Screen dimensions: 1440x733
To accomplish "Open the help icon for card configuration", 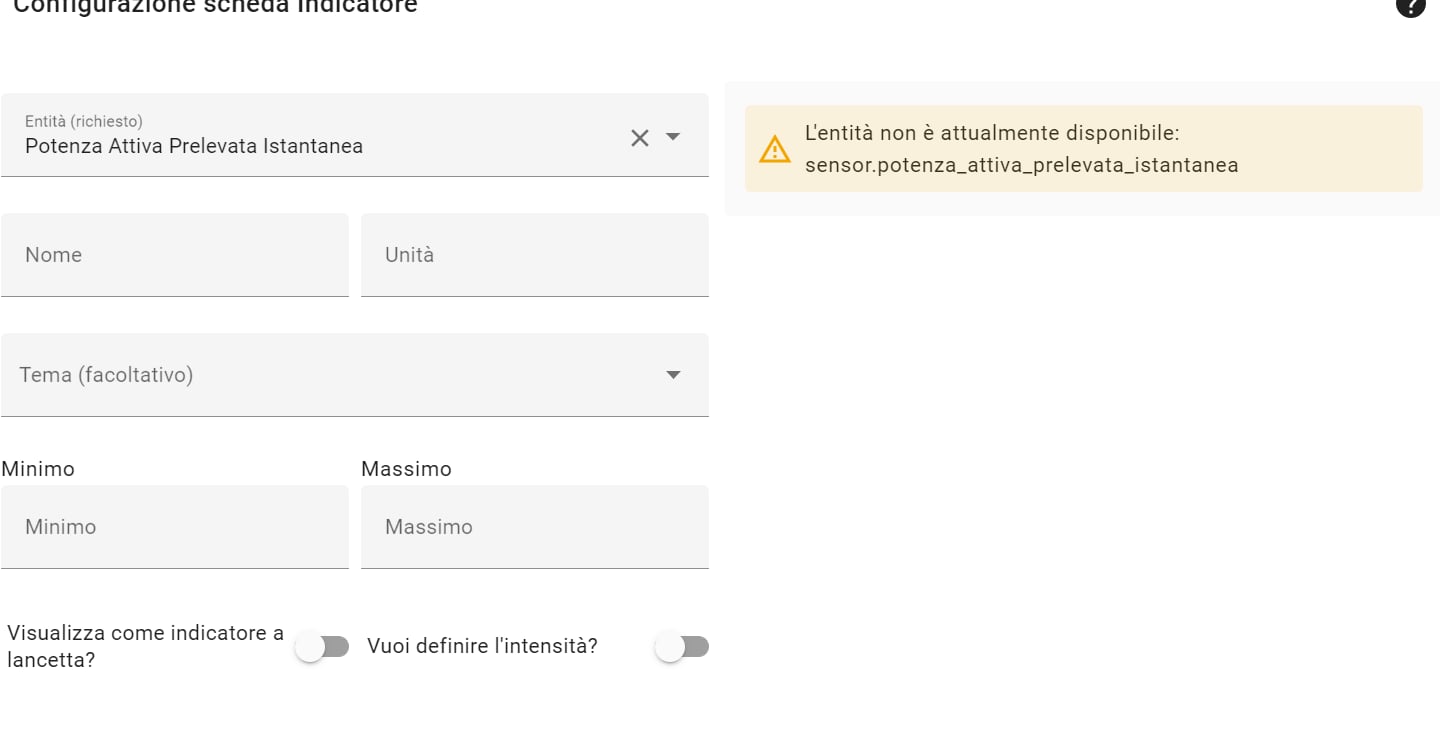I will [x=1410, y=5].
